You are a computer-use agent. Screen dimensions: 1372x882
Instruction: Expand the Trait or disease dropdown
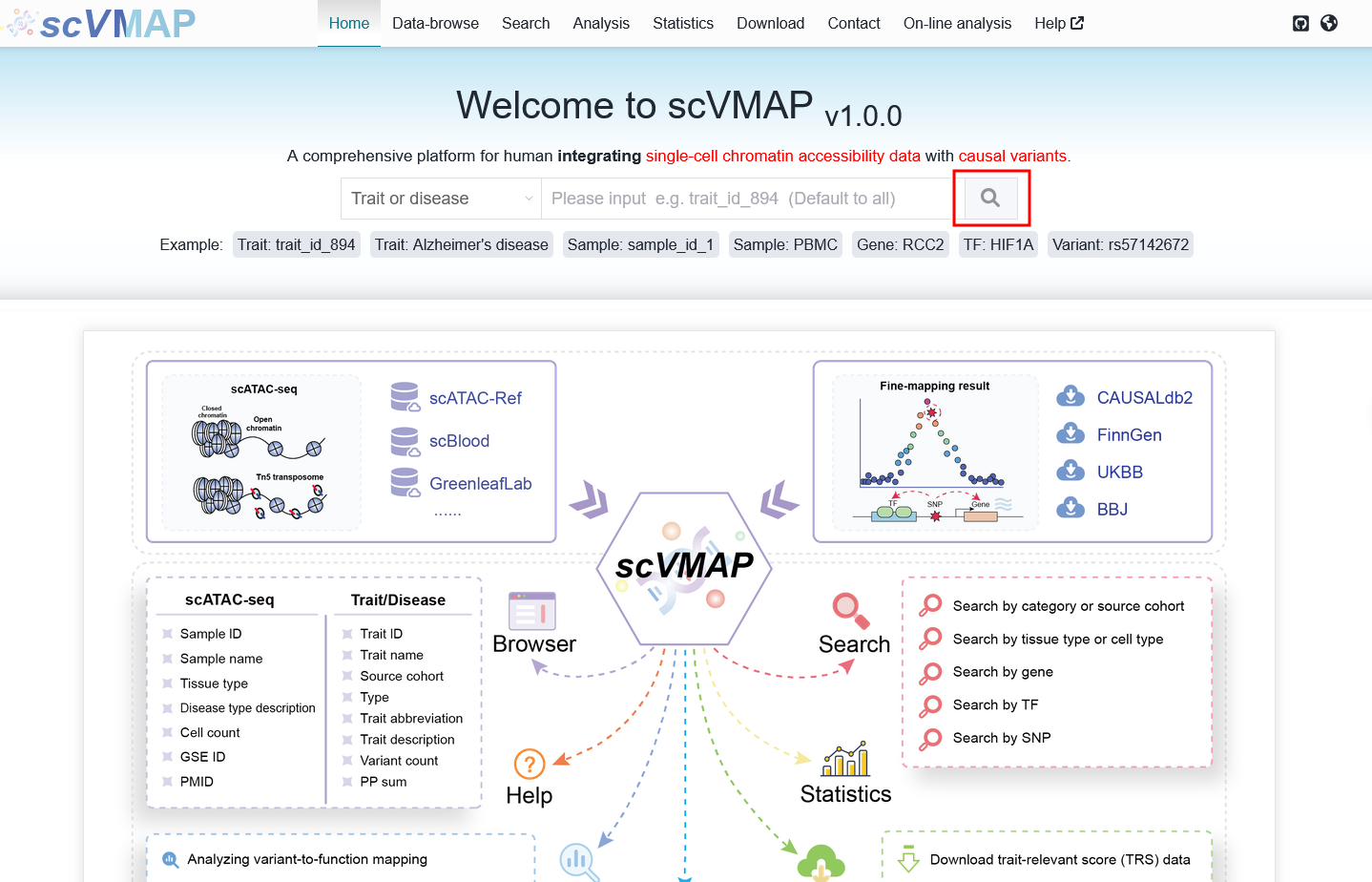[441, 199]
